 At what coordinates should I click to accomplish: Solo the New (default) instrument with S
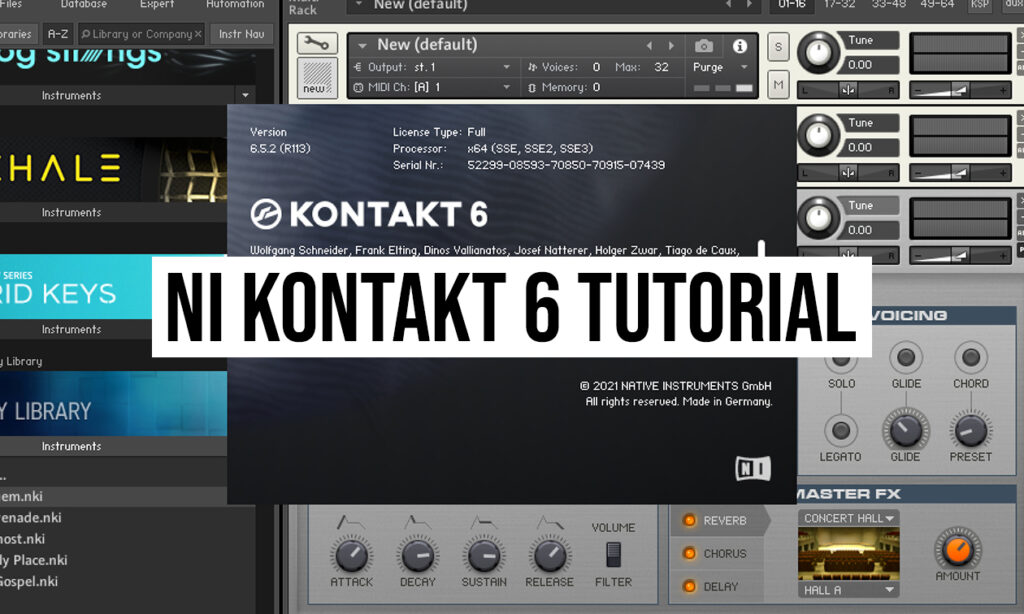pyautogui.click(x=778, y=47)
